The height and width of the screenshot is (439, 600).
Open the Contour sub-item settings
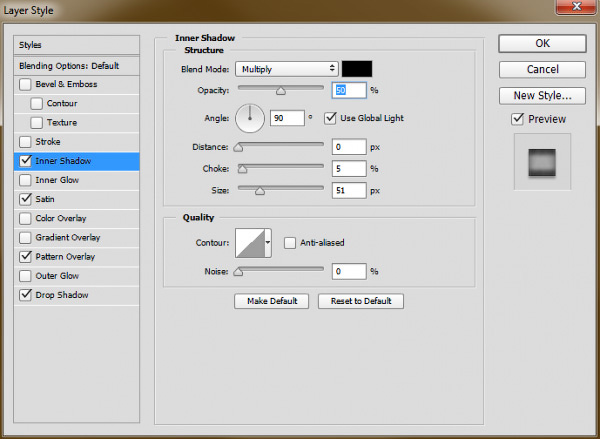pos(62,103)
